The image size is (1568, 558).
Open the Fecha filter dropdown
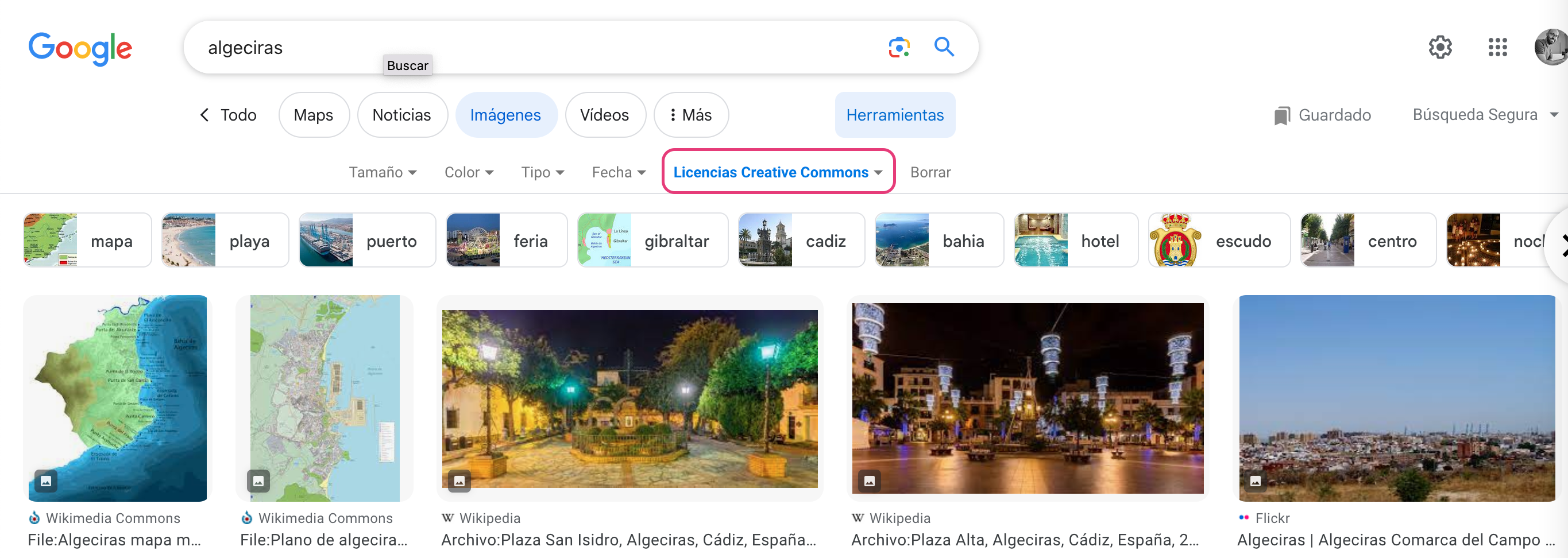618,172
